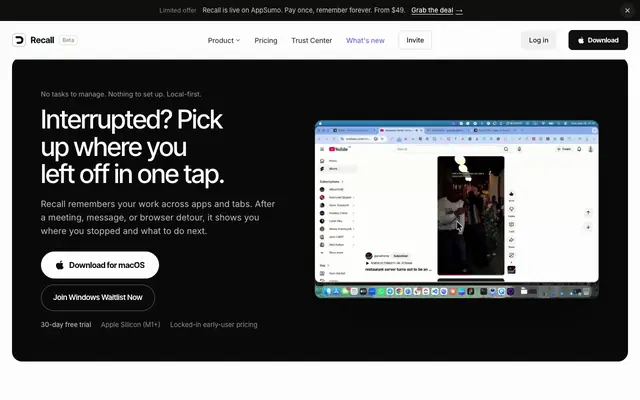
Task: Click hamburger menu icon in demo video
Action: point(322,149)
